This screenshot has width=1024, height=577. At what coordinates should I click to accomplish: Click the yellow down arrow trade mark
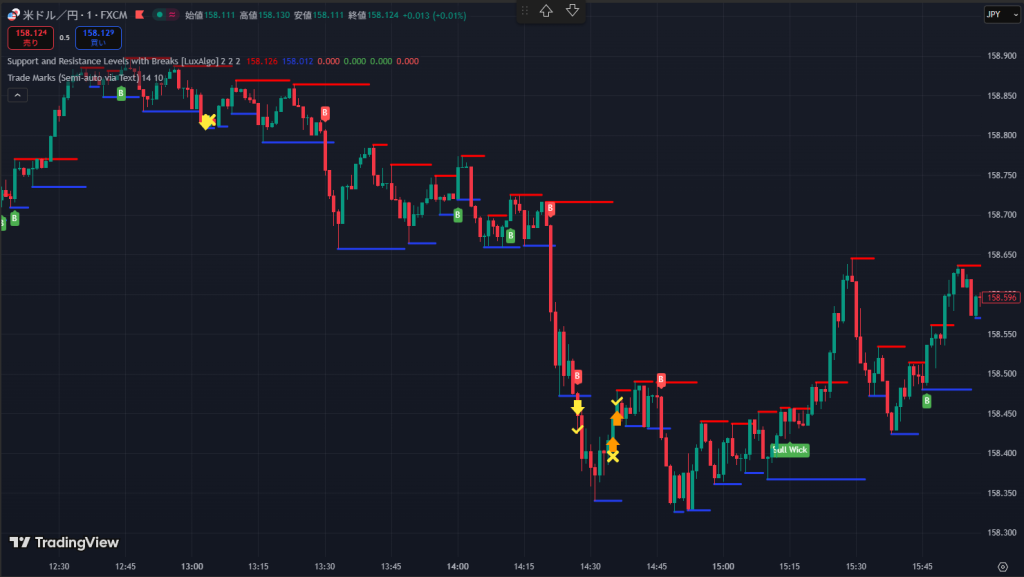click(x=577, y=408)
